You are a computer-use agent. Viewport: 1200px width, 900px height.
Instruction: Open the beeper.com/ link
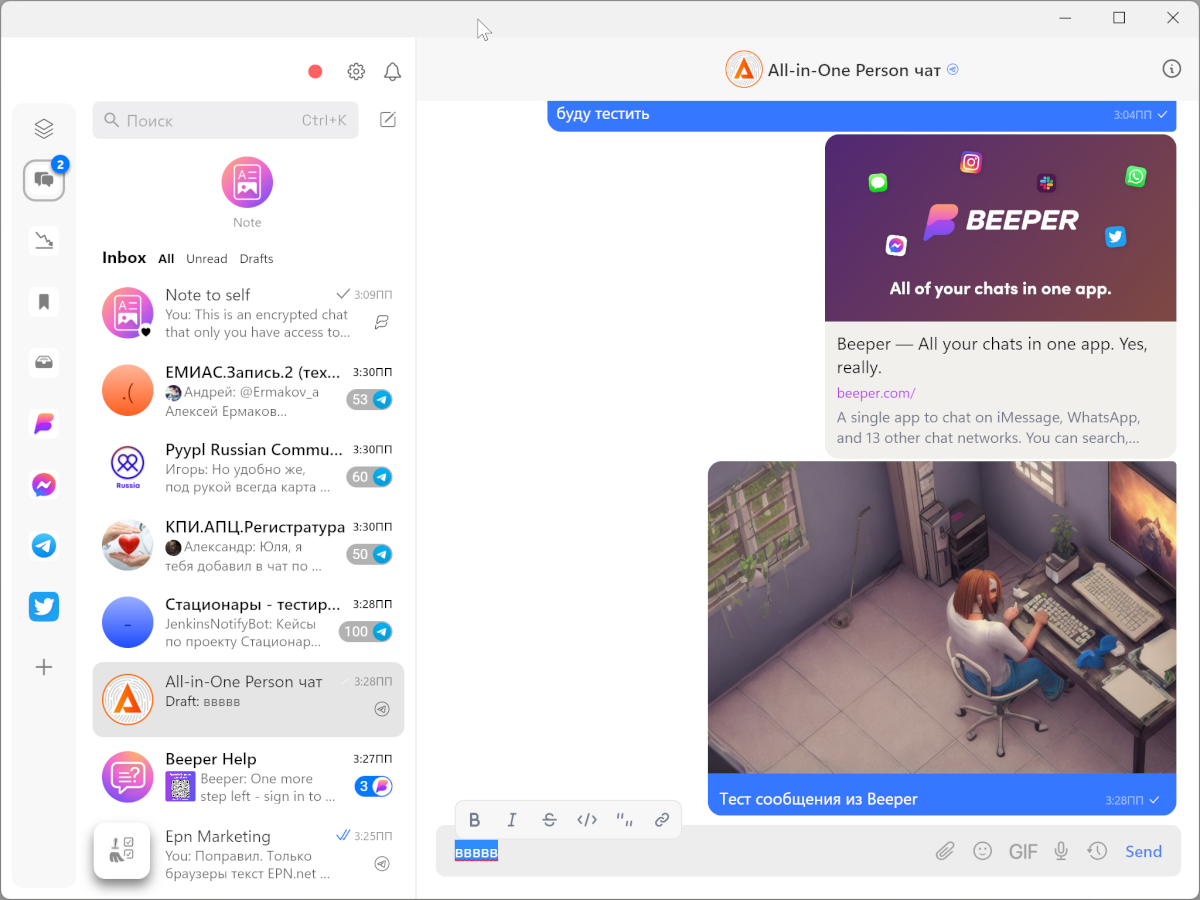(x=876, y=393)
